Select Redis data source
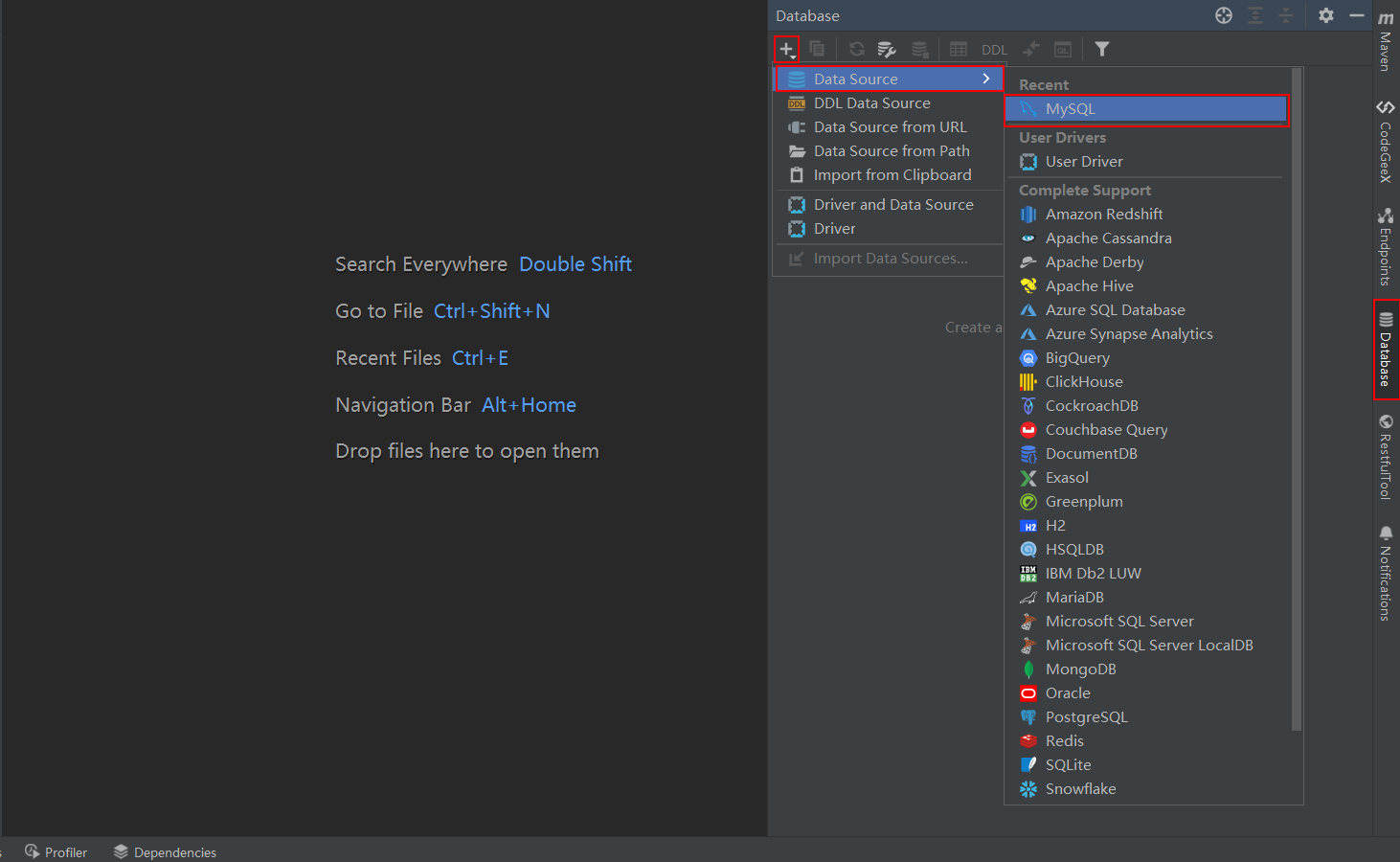 coord(1146,741)
